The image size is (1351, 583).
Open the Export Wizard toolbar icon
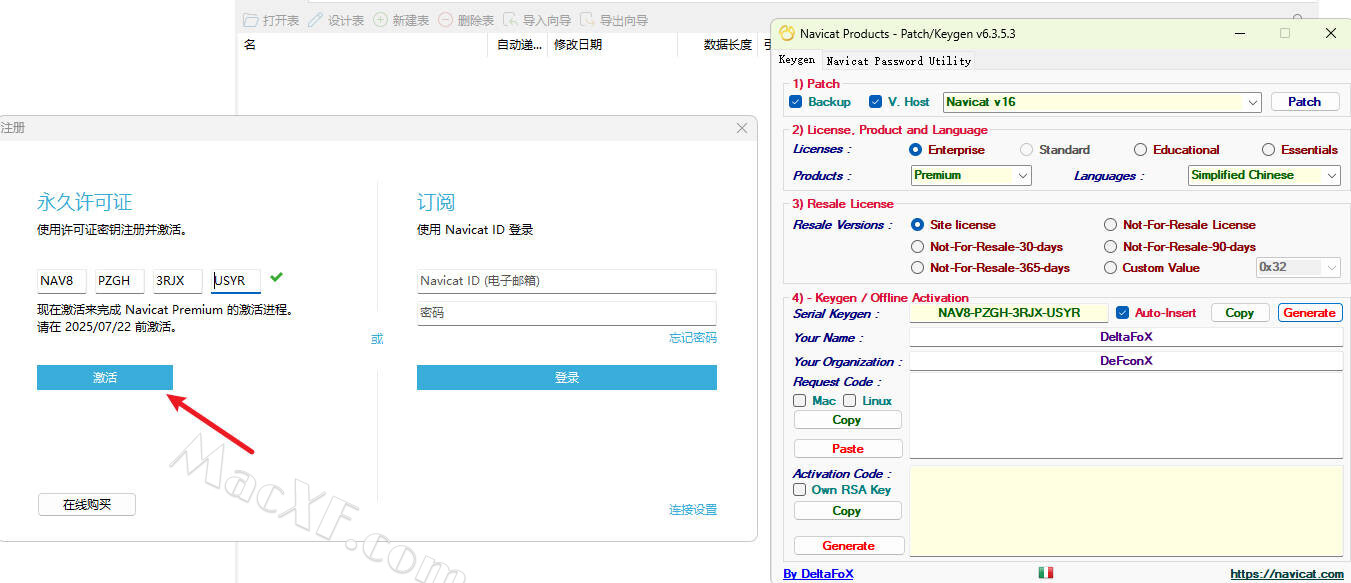587,20
